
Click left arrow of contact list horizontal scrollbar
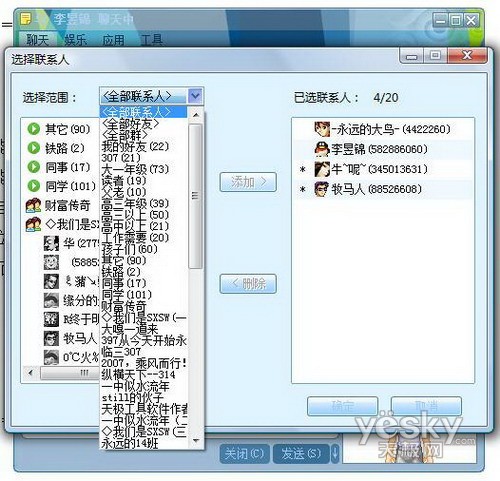pyautogui.click(x=31, y=372)
